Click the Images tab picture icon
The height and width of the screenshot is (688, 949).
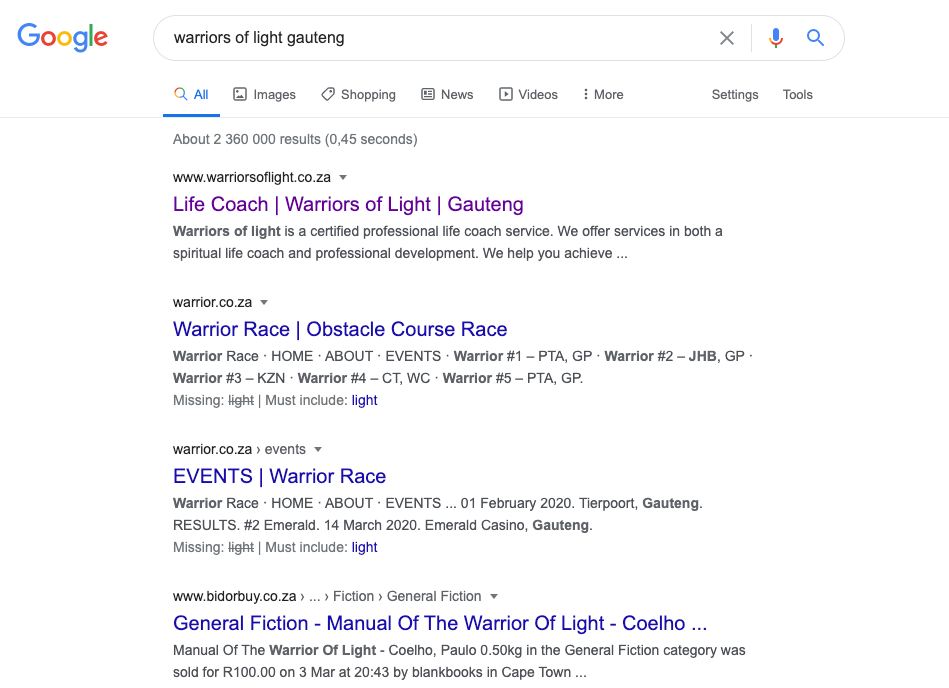240,94
